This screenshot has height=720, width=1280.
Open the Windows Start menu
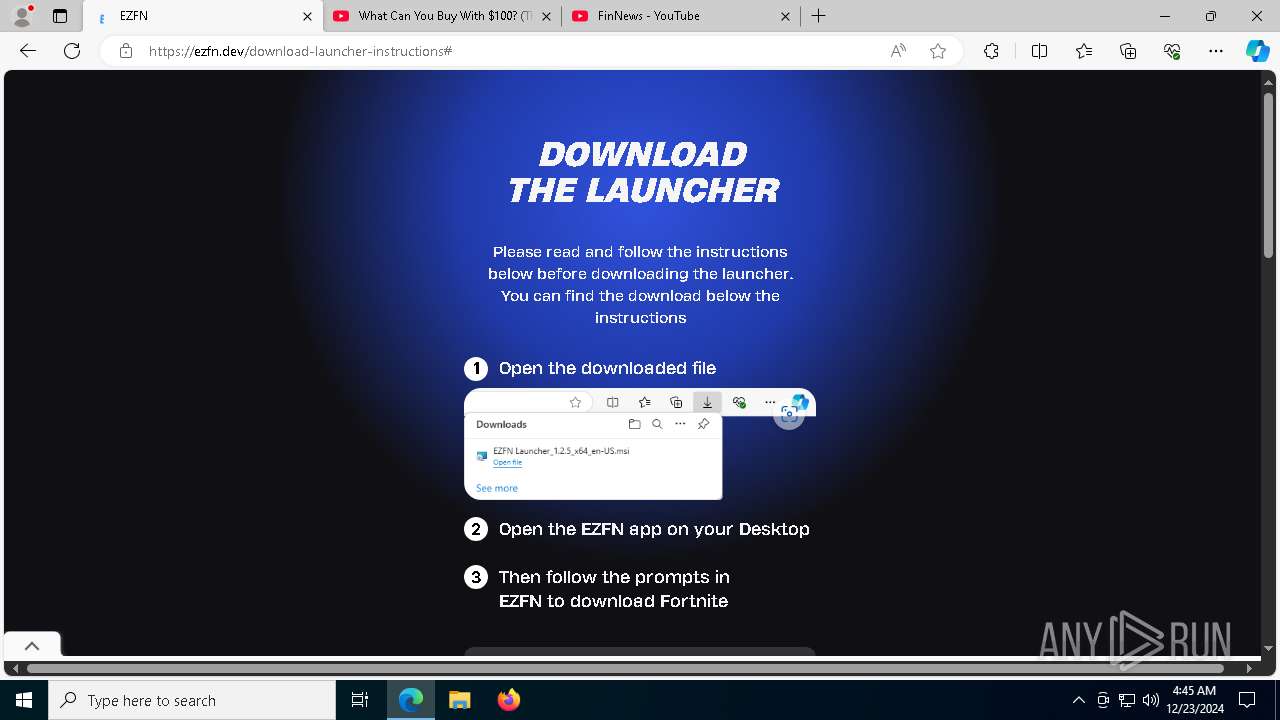point(24,700)
